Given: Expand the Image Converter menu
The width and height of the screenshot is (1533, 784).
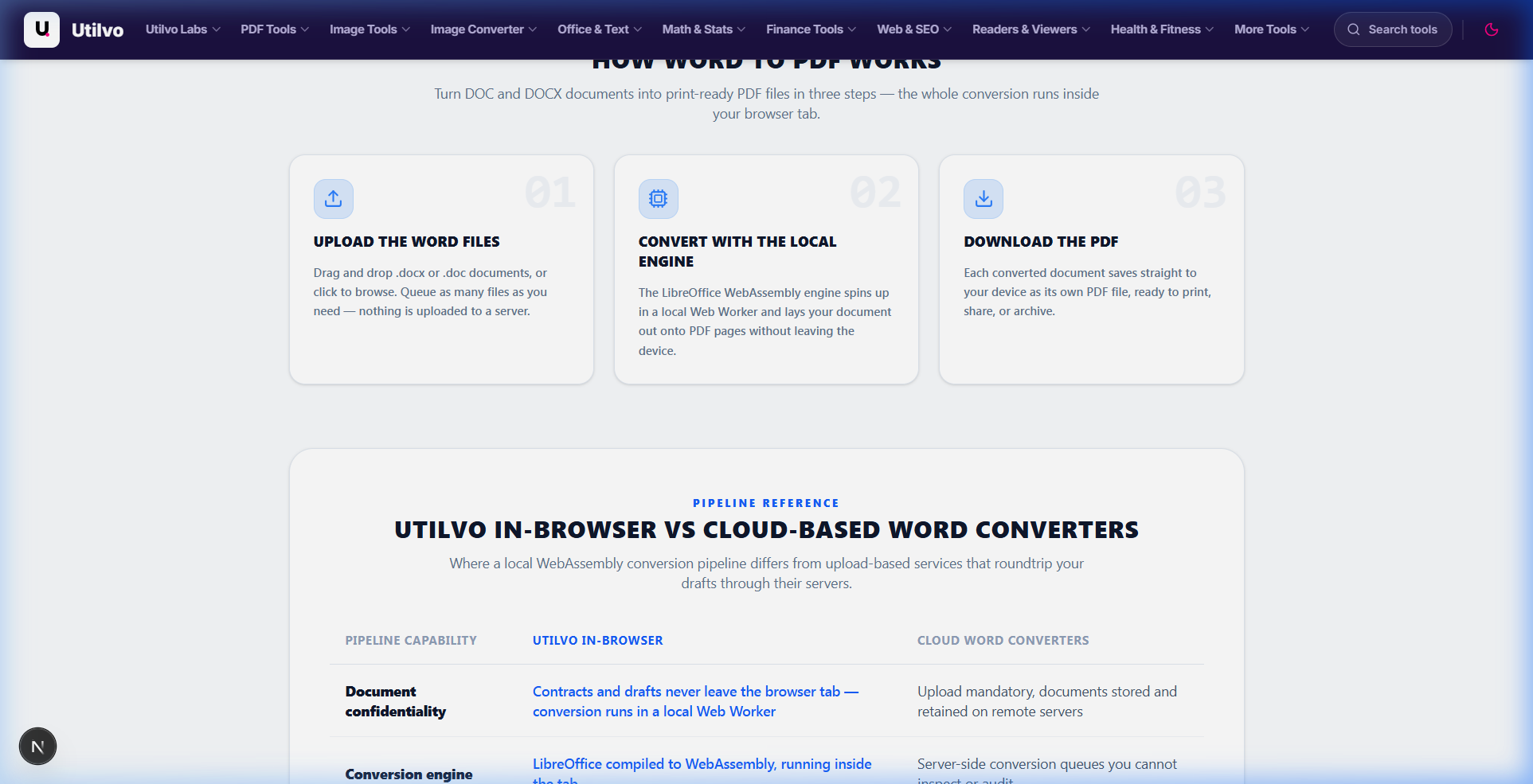Looking at the screenshot, I should pyautogui.click(x=483, y=29).
